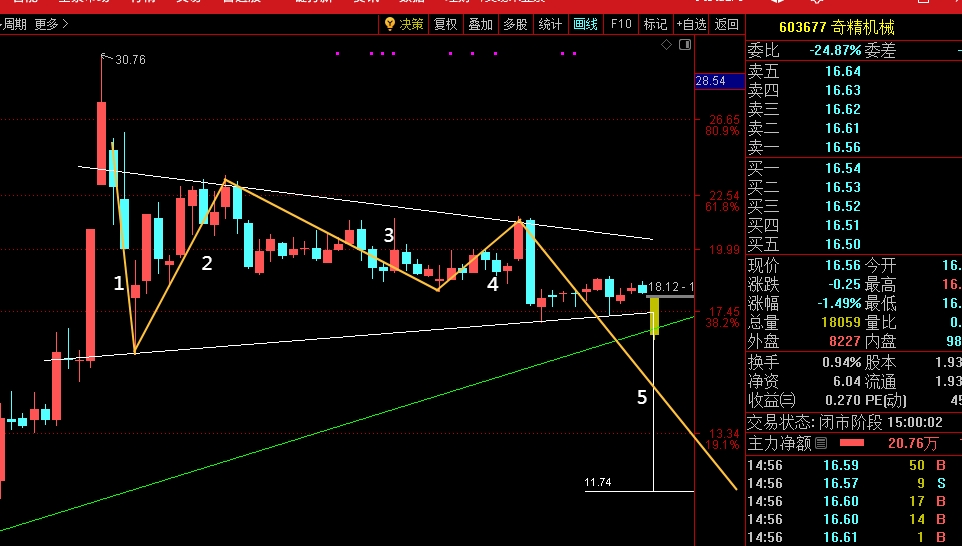
Task: Click the 委比 value -24.87%
Action: (x=835, y=50)
